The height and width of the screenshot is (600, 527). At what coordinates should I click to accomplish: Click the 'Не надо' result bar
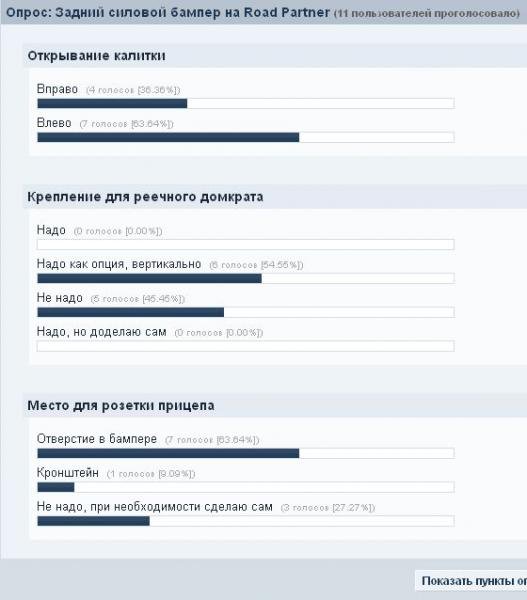[246, 312]
